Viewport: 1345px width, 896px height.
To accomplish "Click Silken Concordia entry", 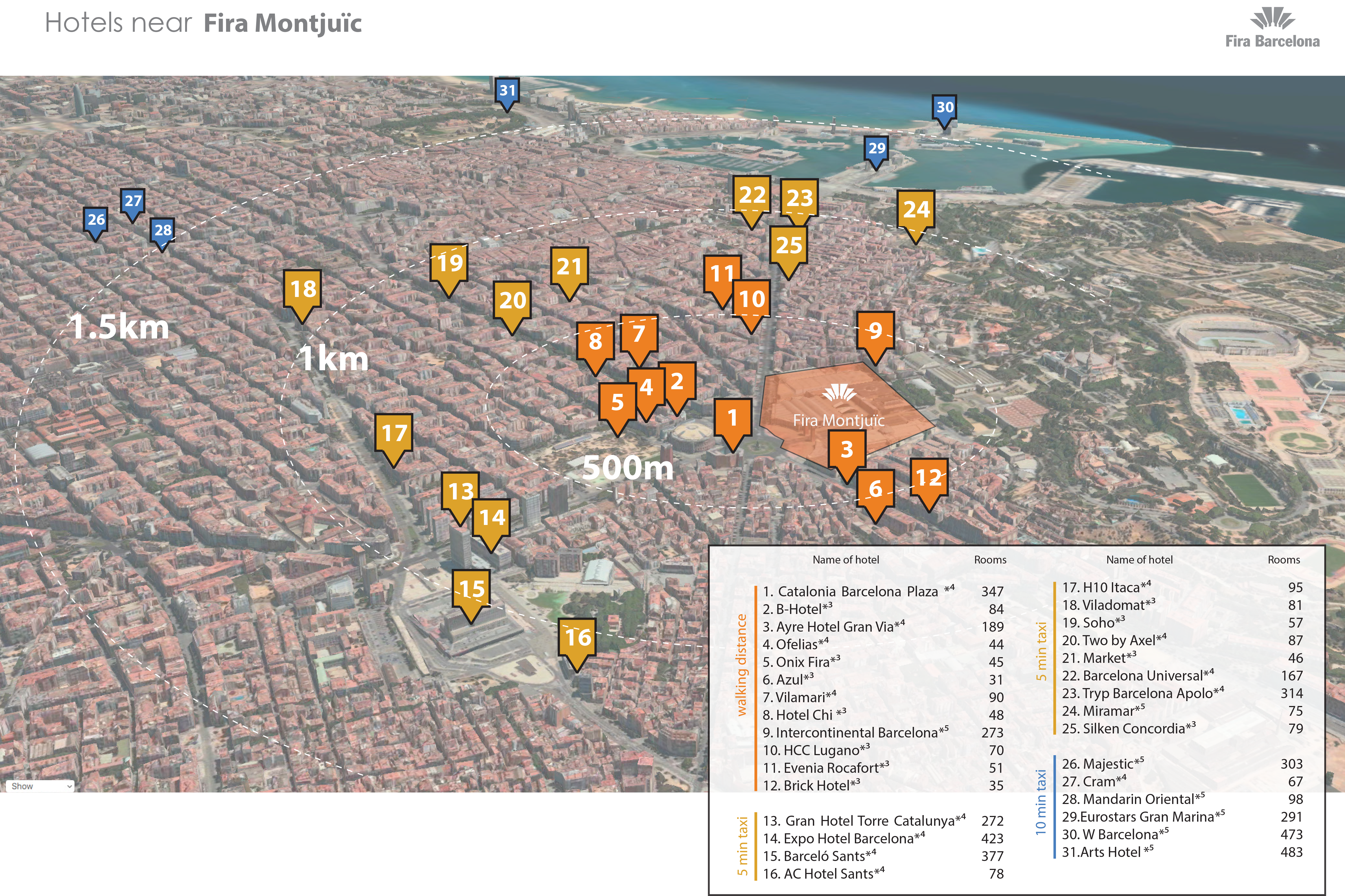I will 1183,729.
